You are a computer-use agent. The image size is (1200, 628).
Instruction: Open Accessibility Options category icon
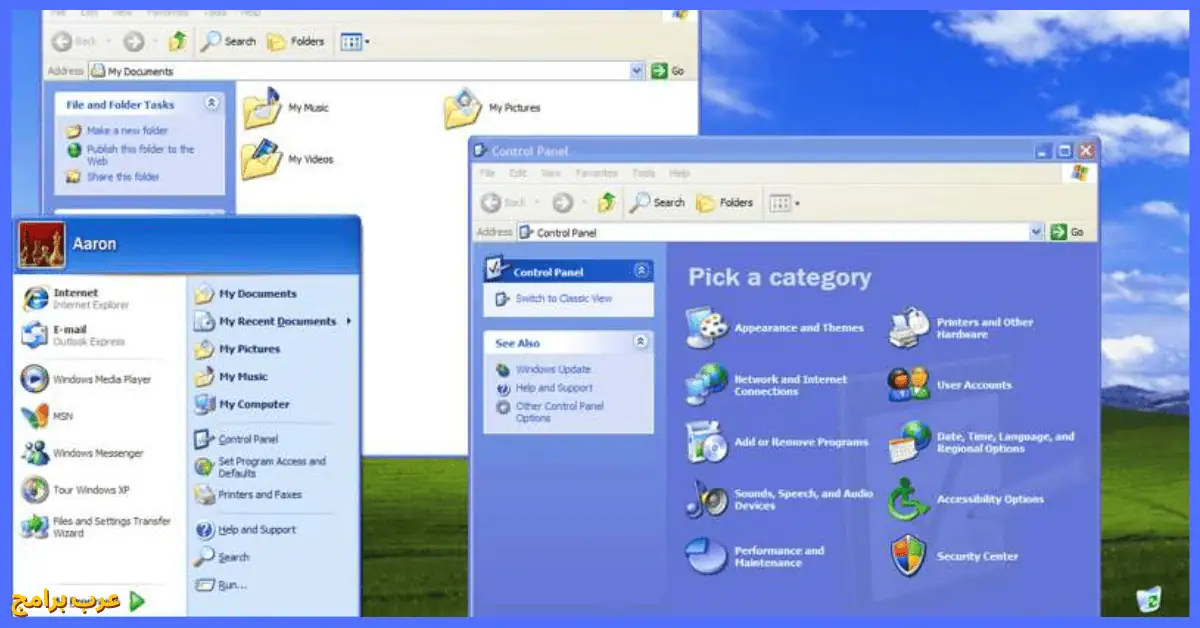(909, 499)
